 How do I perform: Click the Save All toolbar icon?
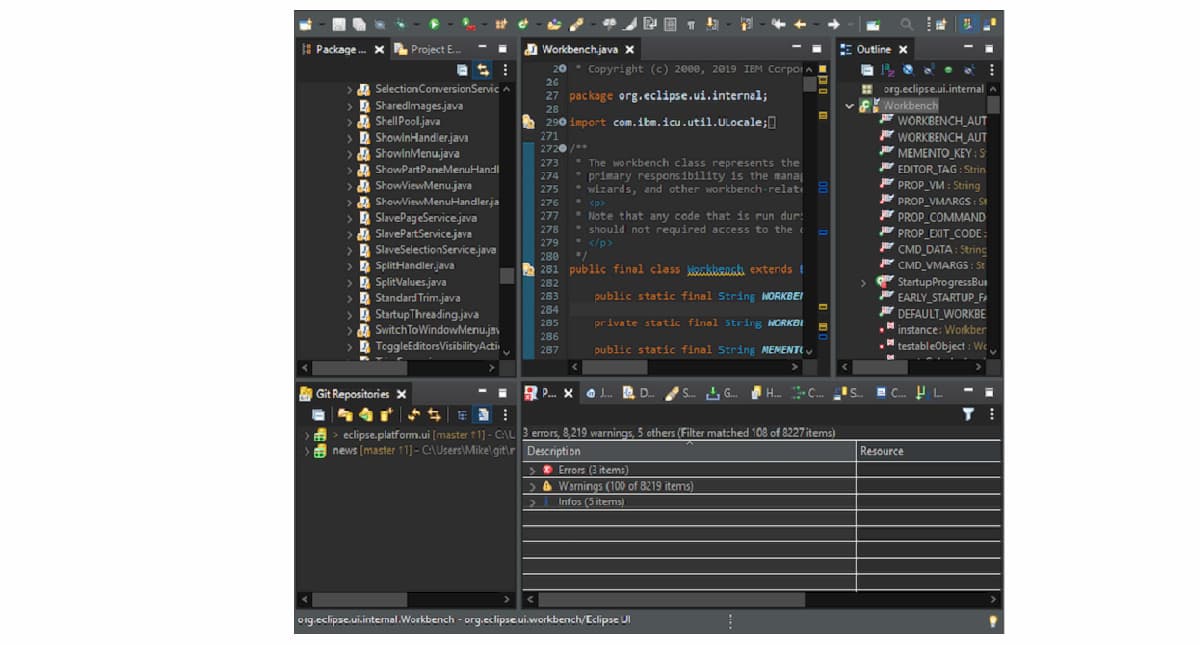(359, 24)
